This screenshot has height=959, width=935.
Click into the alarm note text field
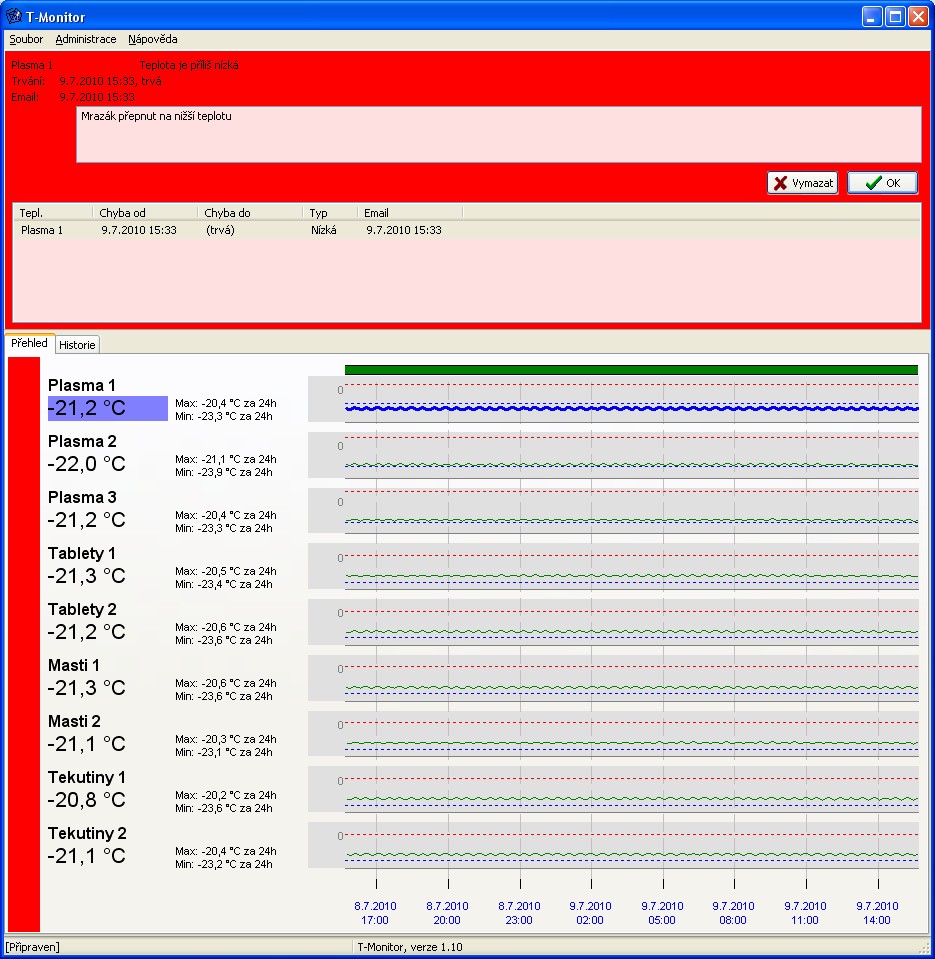(x=498, y=135)
